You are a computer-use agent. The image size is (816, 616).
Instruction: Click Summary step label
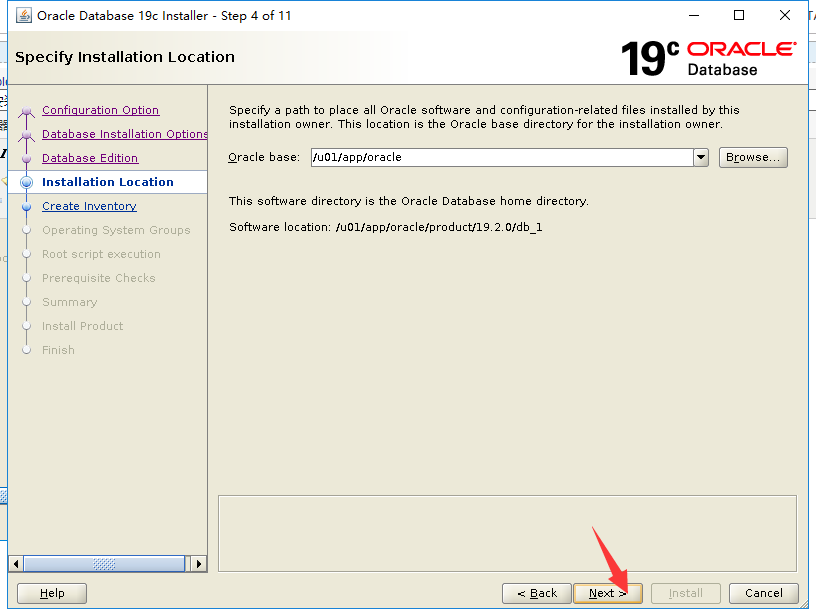[69, 302]
